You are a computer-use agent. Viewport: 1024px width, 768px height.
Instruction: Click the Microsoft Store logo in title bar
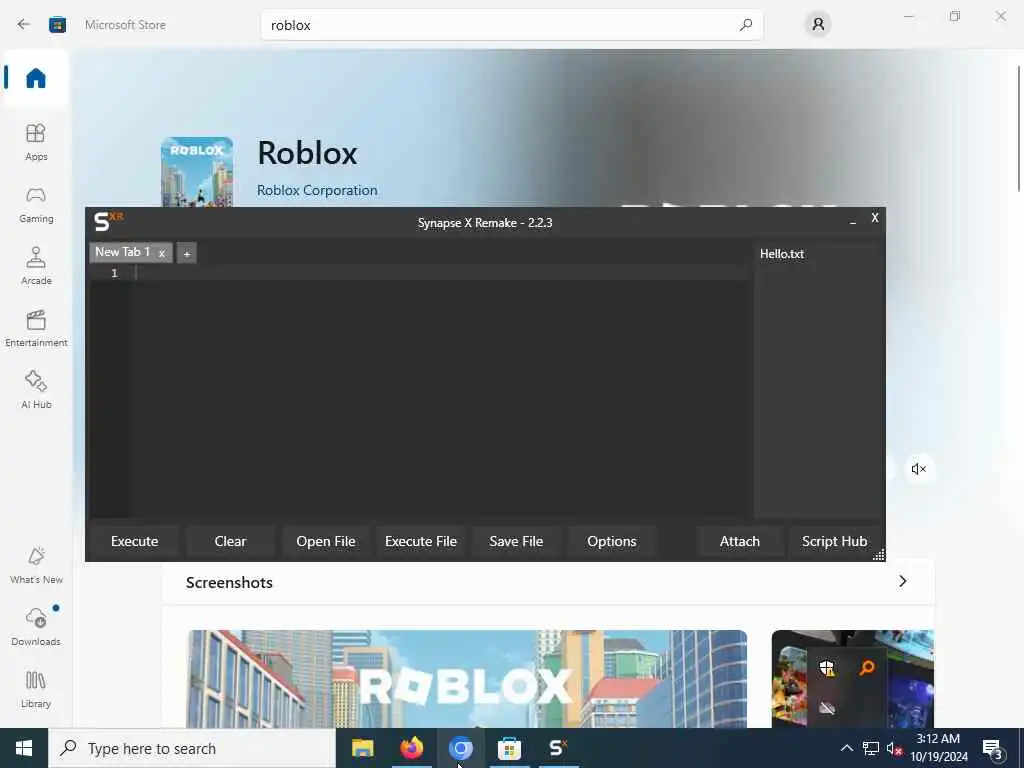pos(57,25)
